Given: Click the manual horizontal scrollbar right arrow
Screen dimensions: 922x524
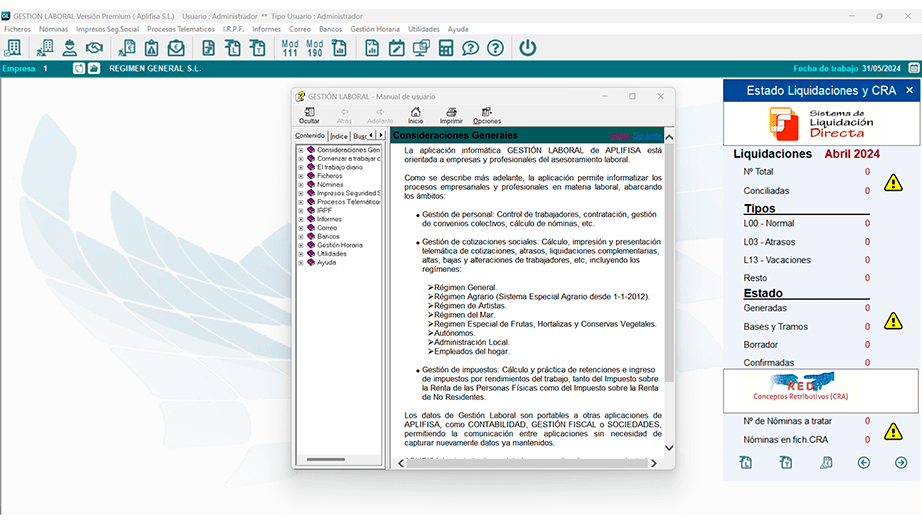Looking at the screenshot, I should [653, 463].
